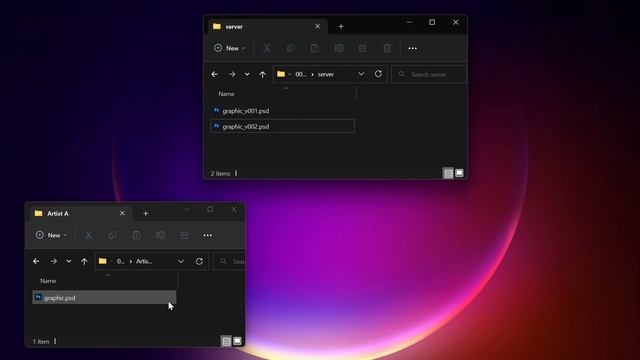The width and height of the screenshot is (640, 360).
Task: Switch to details view in Artist A window
Action: [226, 341]
